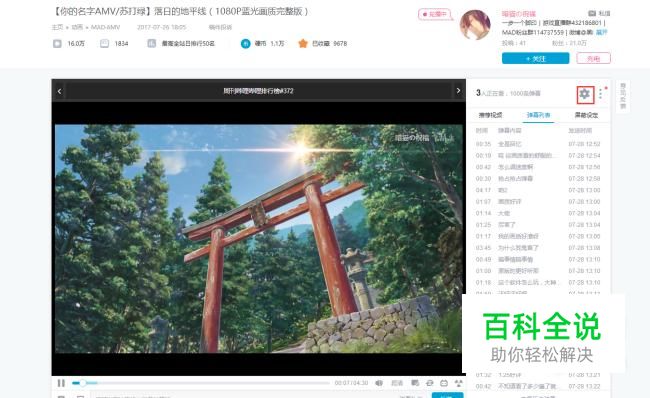
Task: Expand uploader description via blue 展开 link
Action: 601,32
